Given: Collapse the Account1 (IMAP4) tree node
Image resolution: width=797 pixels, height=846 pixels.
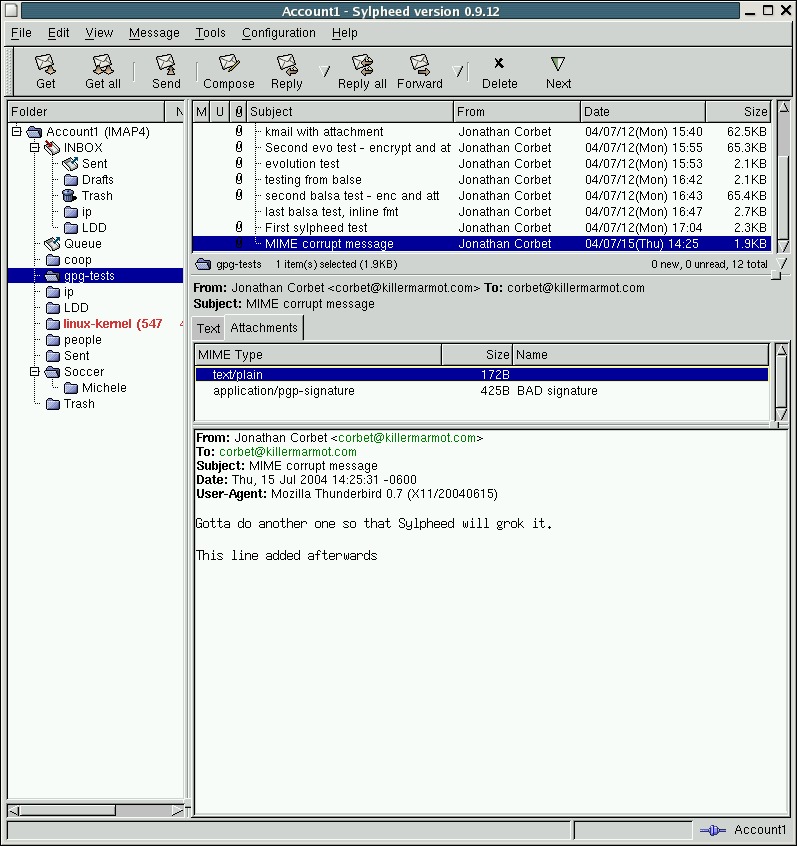Looking at the screenshot, I should pyautogui.click(x=17, y=131).
